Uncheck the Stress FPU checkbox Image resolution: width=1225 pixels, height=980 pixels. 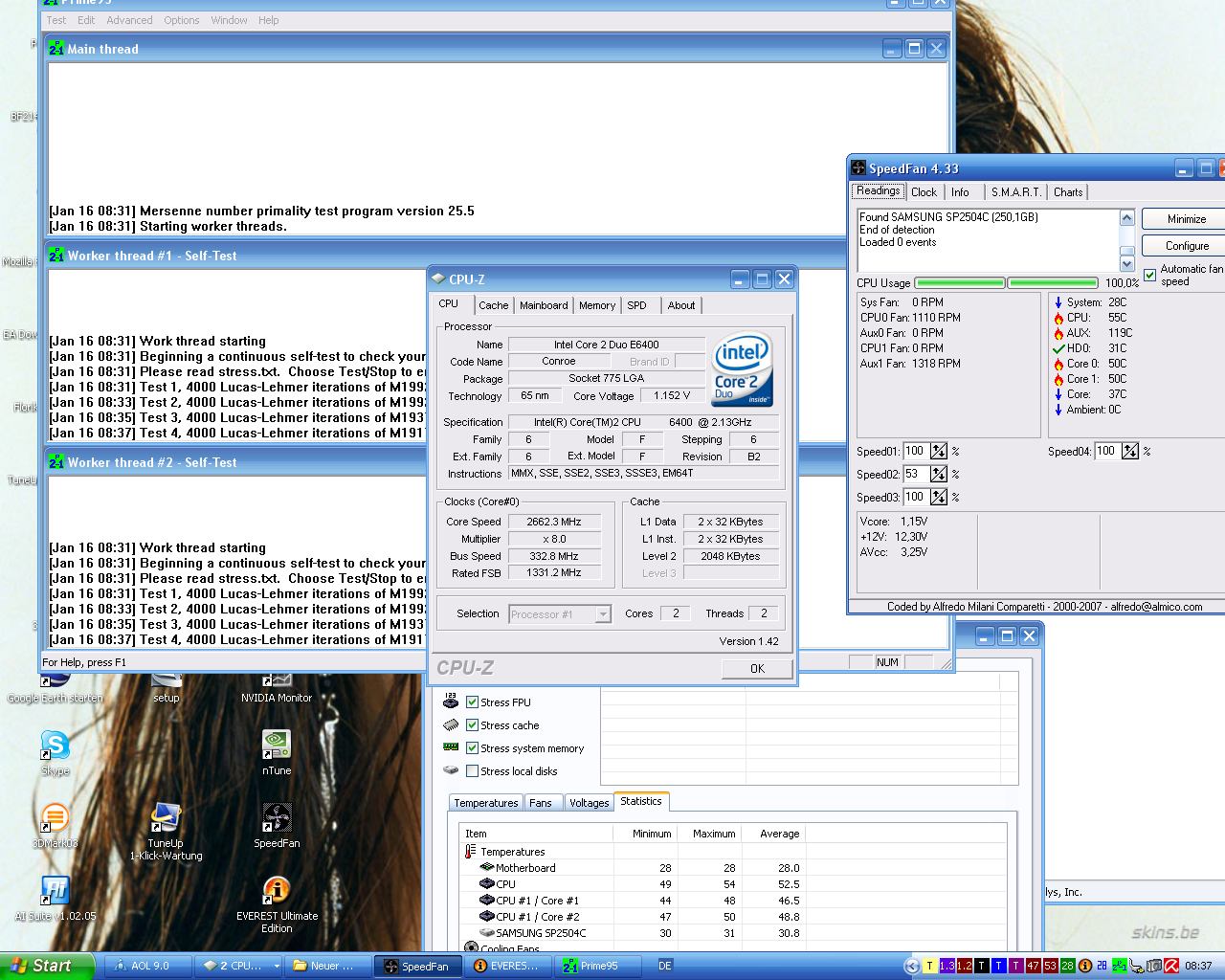(472, 702)
